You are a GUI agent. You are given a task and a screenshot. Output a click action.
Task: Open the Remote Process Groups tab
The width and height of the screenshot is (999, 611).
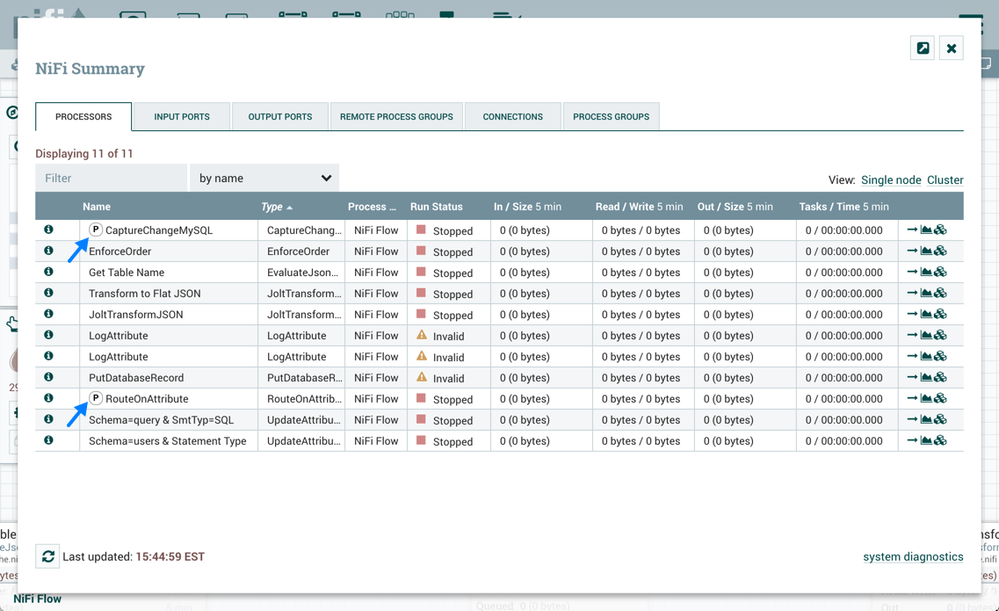[396, 117]
